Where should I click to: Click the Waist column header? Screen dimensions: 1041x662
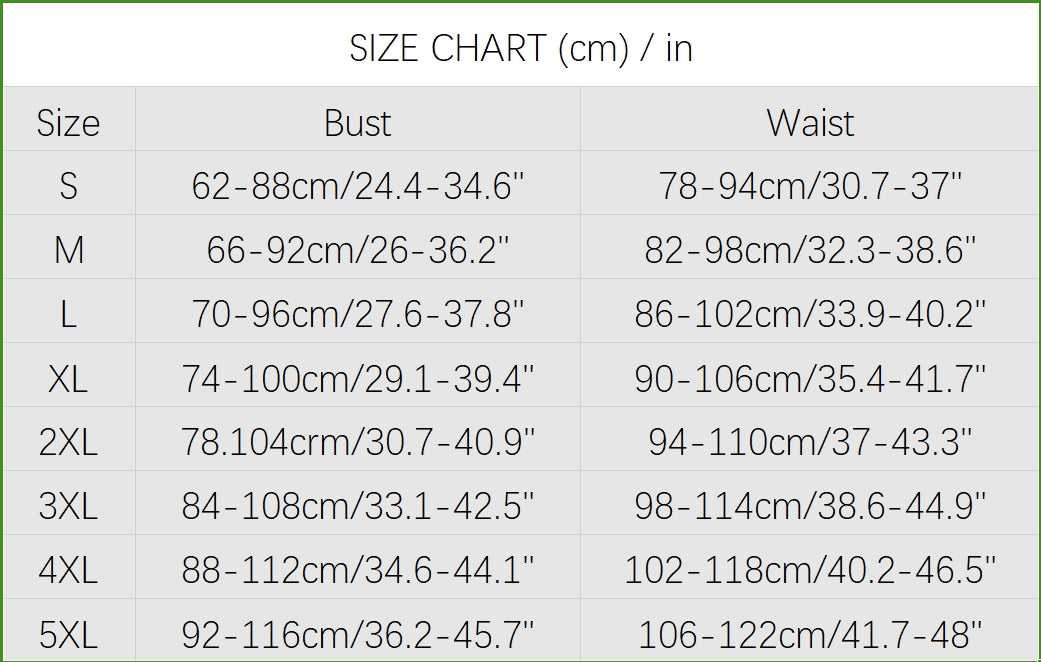click(x=810, y=123)
